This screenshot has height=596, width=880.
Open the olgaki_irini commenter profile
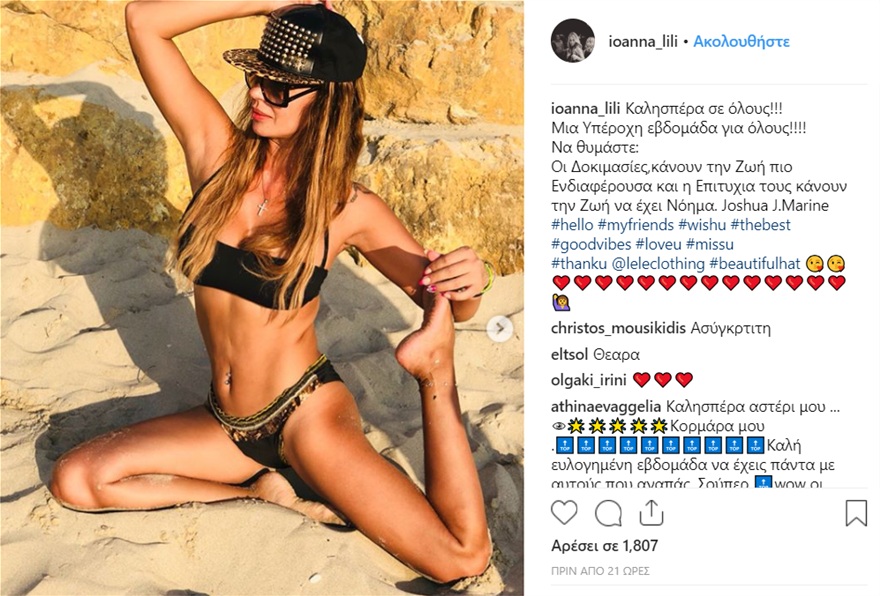click(588, 380)
